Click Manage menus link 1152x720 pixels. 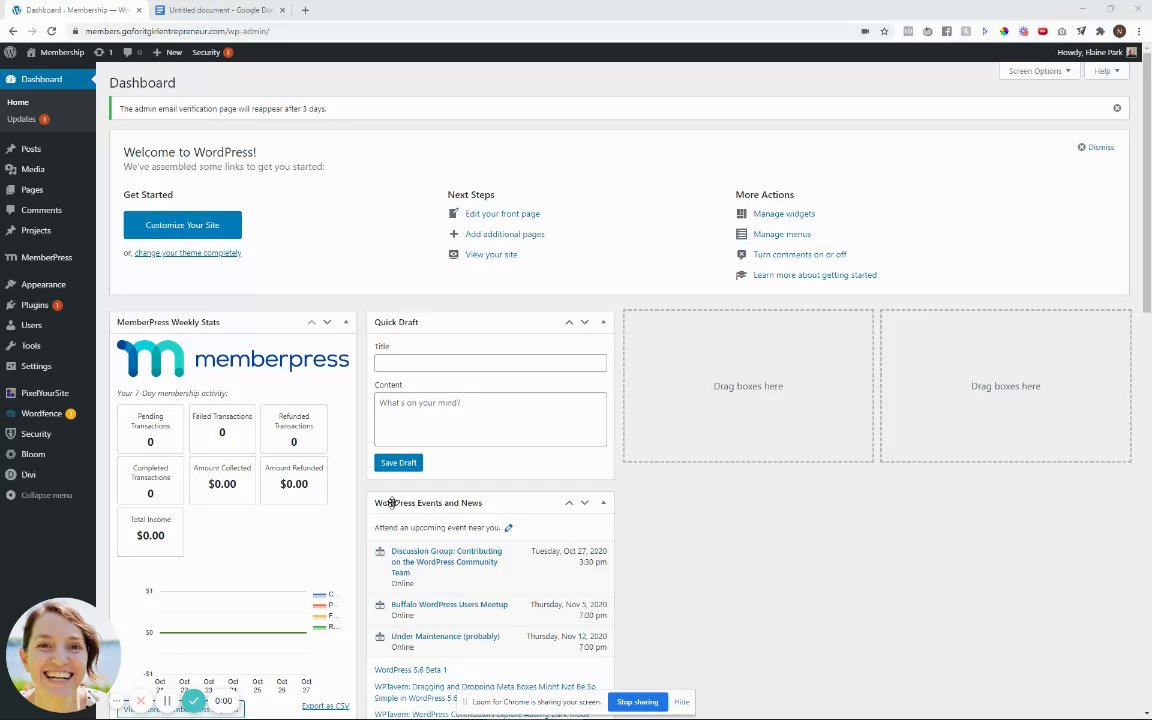[x=782, y=234]
